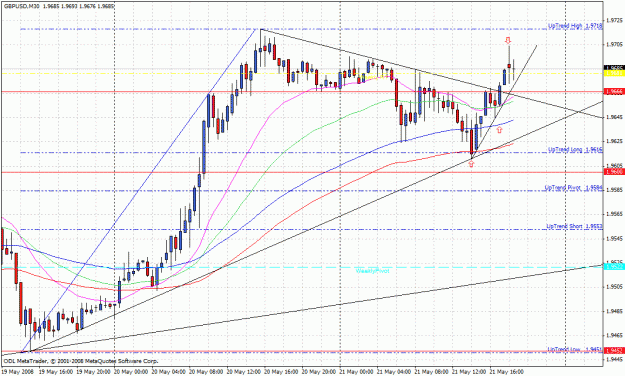The image size is (625, 376).
Task: Click the '20 May 12:00' time axis label
Action: tap(244, 372)
